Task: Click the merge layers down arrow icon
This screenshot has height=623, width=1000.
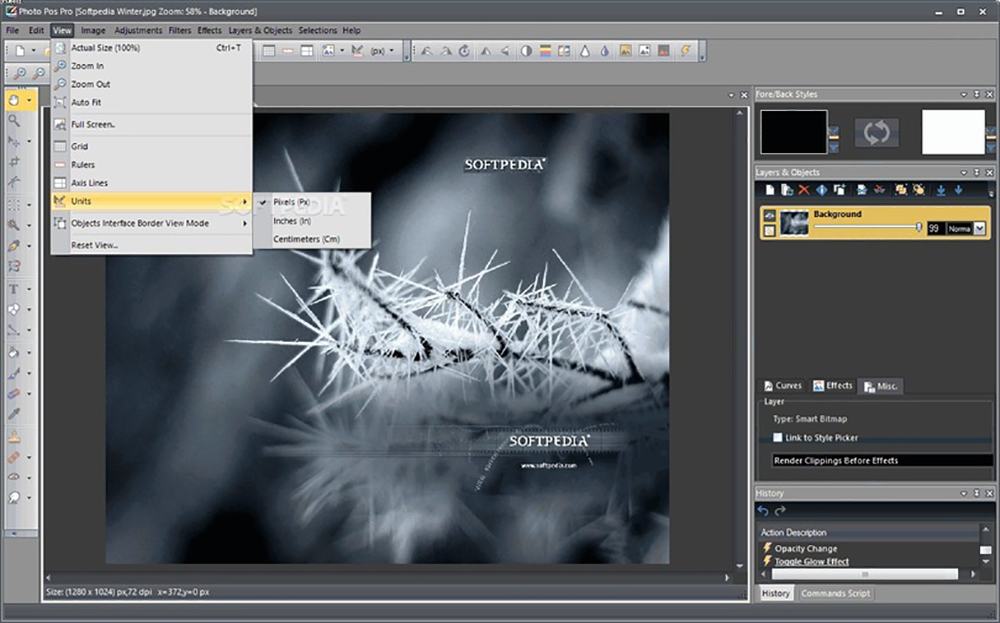Action: (x=942, y=189)
